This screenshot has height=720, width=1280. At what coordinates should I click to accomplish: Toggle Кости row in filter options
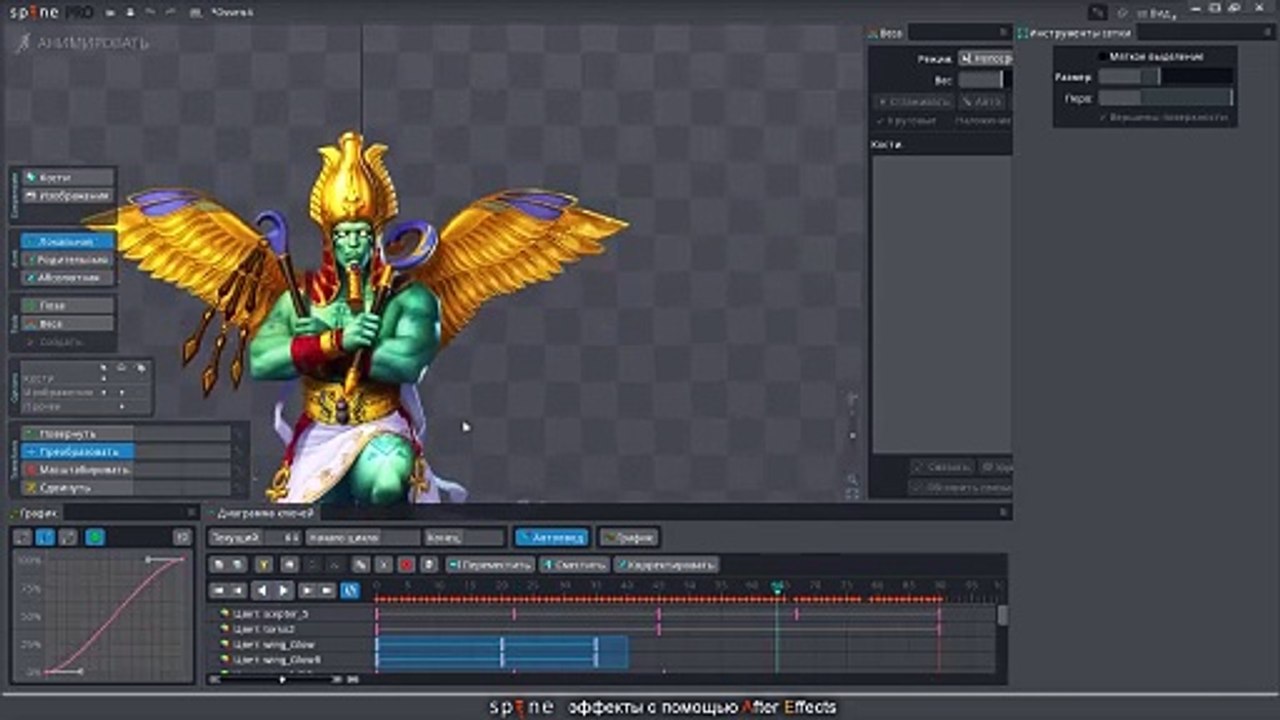(85, 379)
